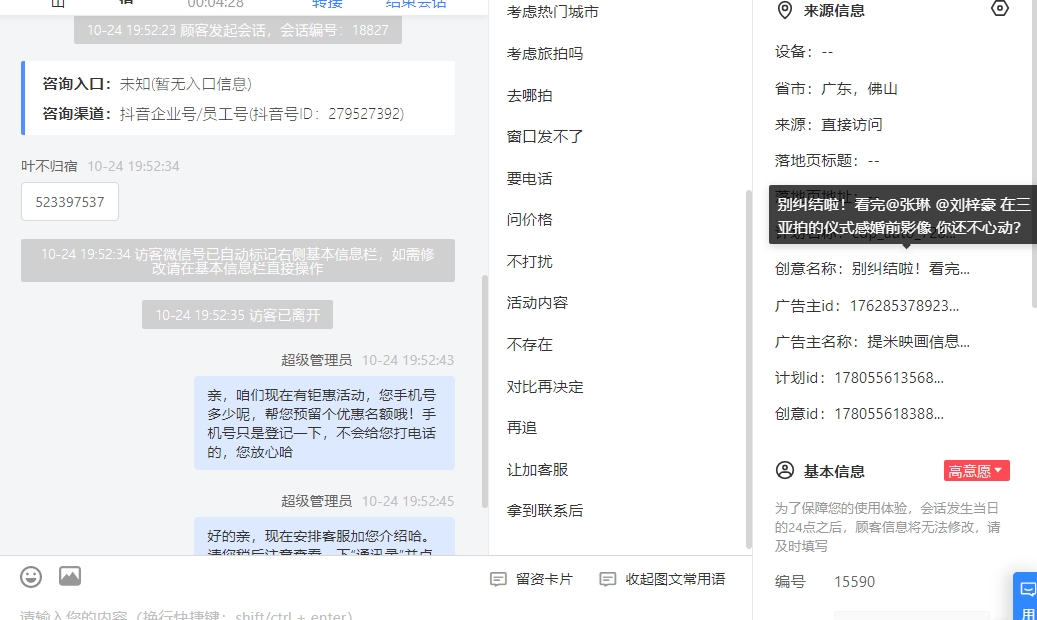This screenshot has width=1037, height=620.
Task: Click the 设备 entry in 来源信息
Action: pyautogui.click(x=804, y=52)
